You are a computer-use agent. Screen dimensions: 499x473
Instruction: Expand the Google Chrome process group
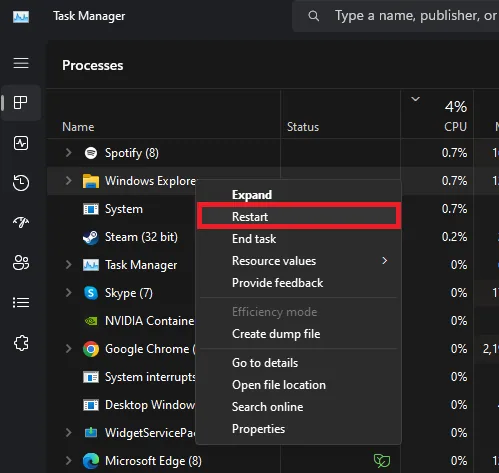68,349
